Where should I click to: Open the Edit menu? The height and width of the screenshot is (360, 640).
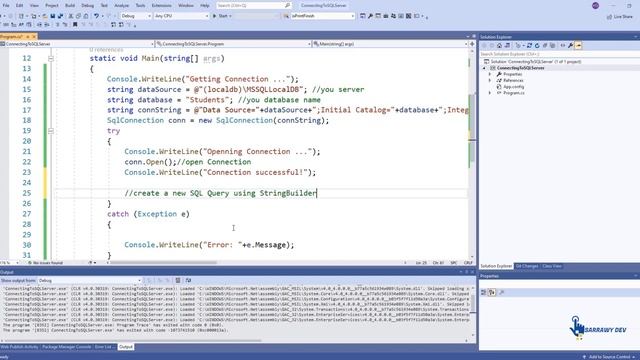(x=19, y=5)
